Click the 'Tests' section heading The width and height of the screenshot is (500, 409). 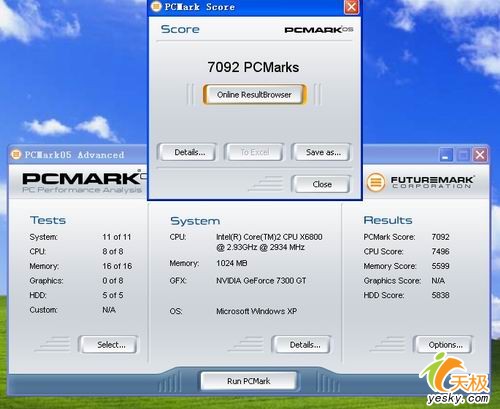point(48,220)
